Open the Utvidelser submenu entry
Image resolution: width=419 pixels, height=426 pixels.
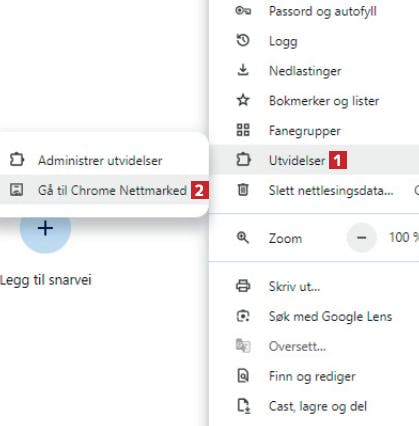pos(315,160)
